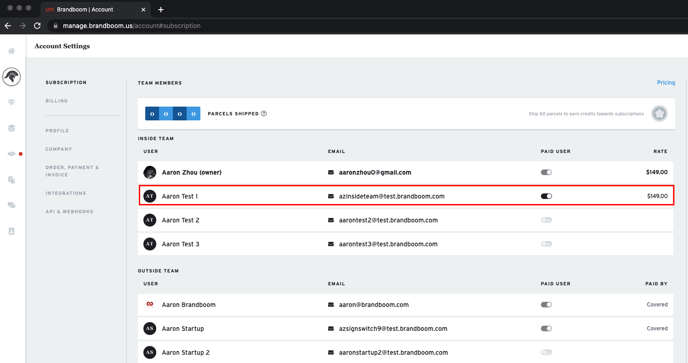Open the bottom sidebar book icon

pos(11,231)
